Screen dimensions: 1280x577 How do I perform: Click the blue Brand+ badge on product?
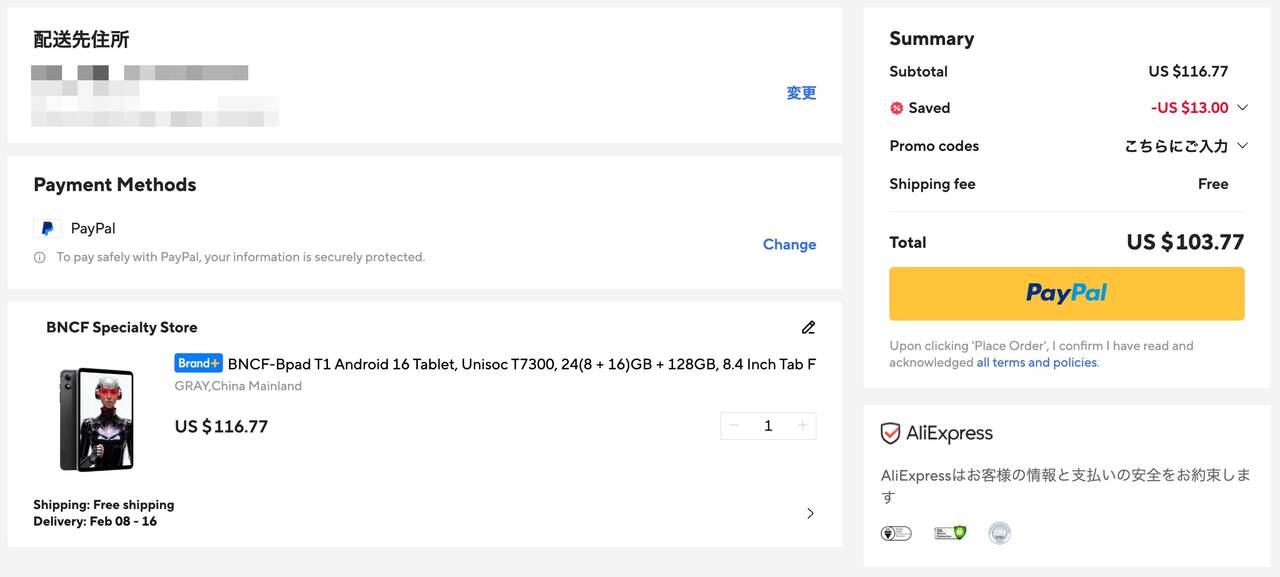[198, 363]
